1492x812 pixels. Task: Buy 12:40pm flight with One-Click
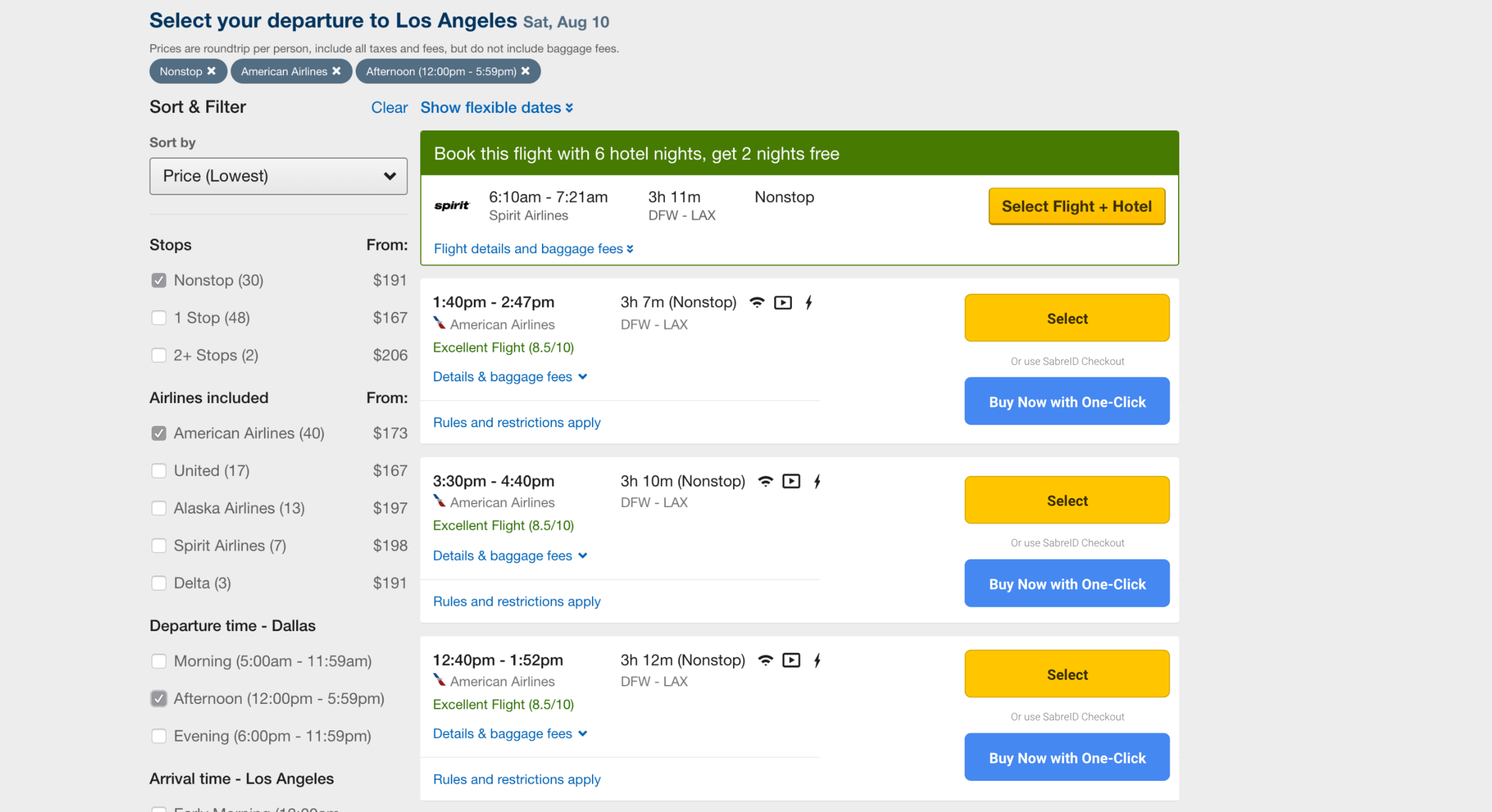(1067, 758)
